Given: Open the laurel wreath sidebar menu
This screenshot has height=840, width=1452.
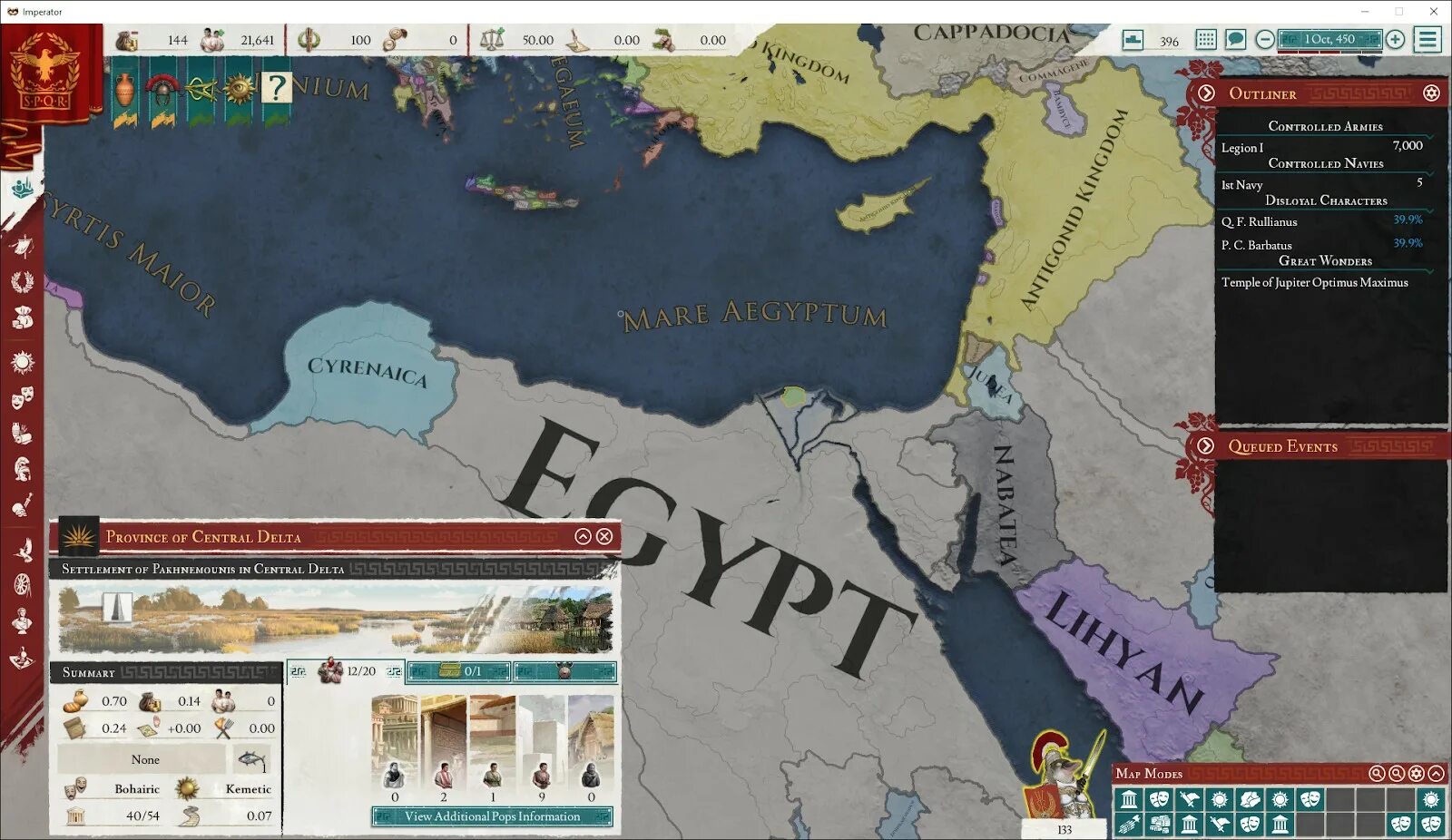Looking at the screenshot, I should pos(22,282).
